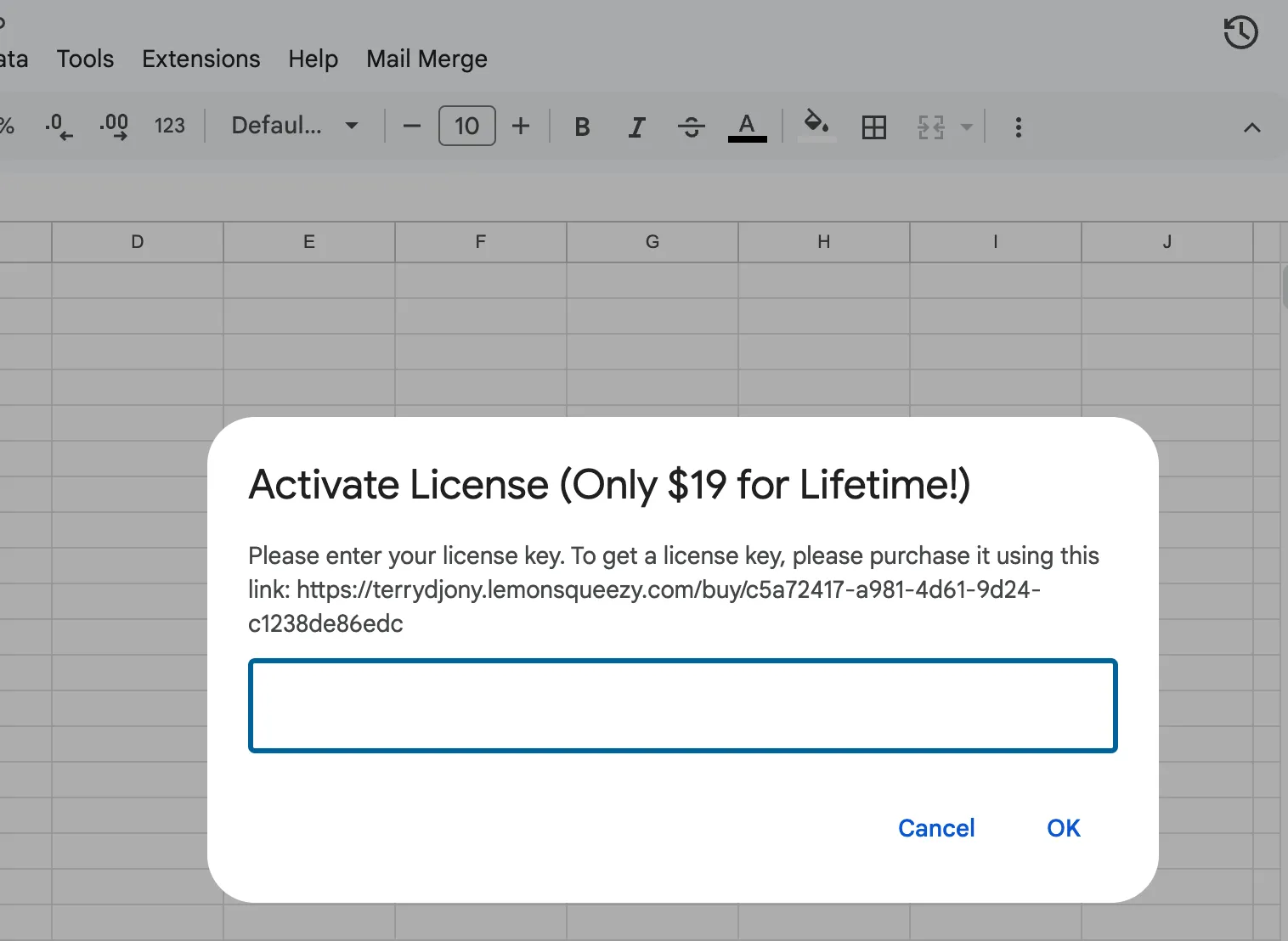Open the three-dot more options menu
Image resolution: width=1288 pixels, height=941 pixels.
[1018, 127]
